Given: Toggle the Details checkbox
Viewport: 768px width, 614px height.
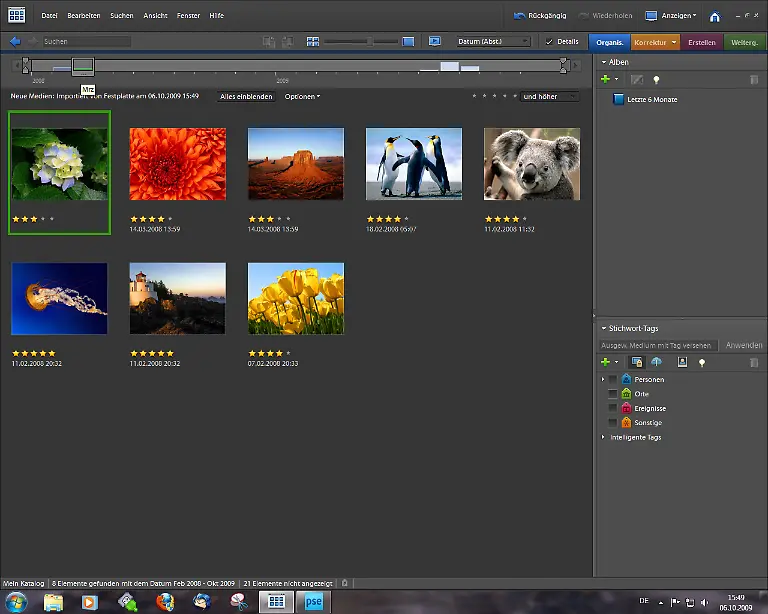Looking at the screenshot, I should 549,41.
